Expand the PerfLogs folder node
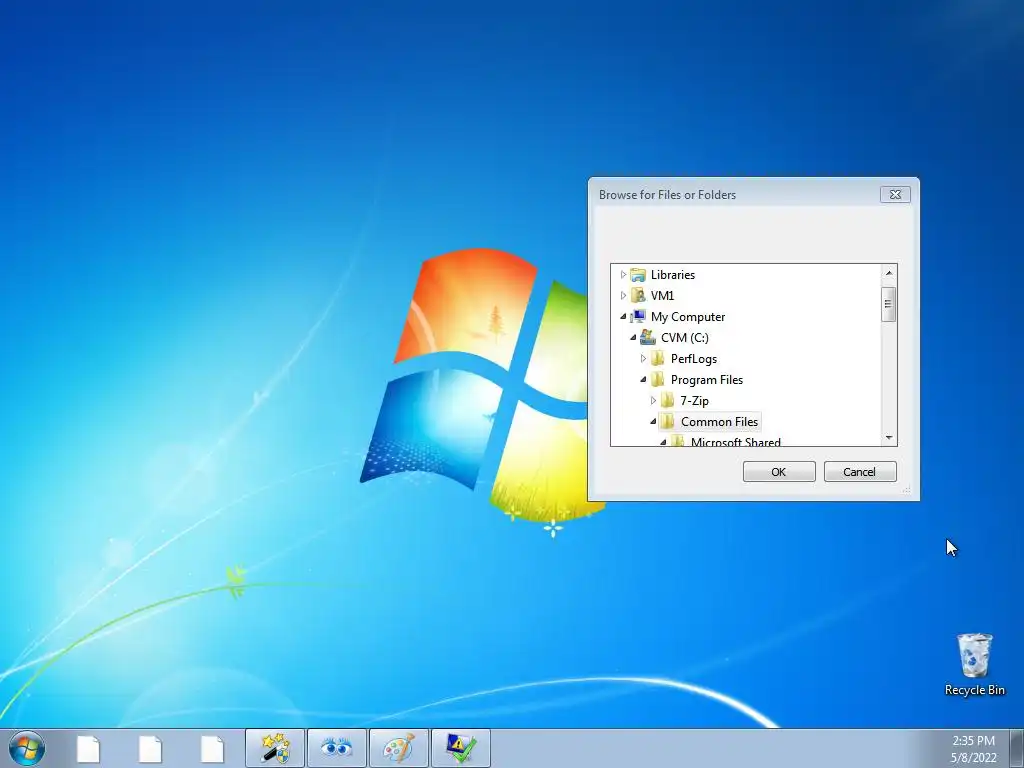This screenshot has height=768, width=1024. (643, 359)
